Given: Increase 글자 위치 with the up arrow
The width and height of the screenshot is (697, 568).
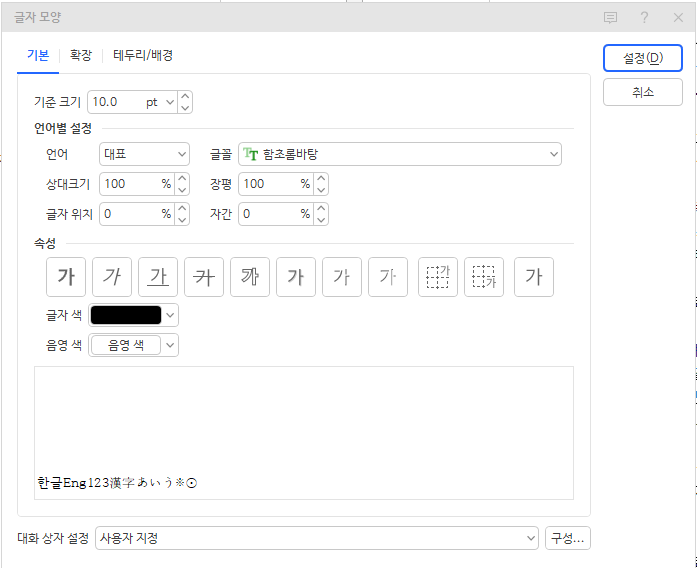Looking at the screenshot, I should pyautogui.click(x=182, y=208).
